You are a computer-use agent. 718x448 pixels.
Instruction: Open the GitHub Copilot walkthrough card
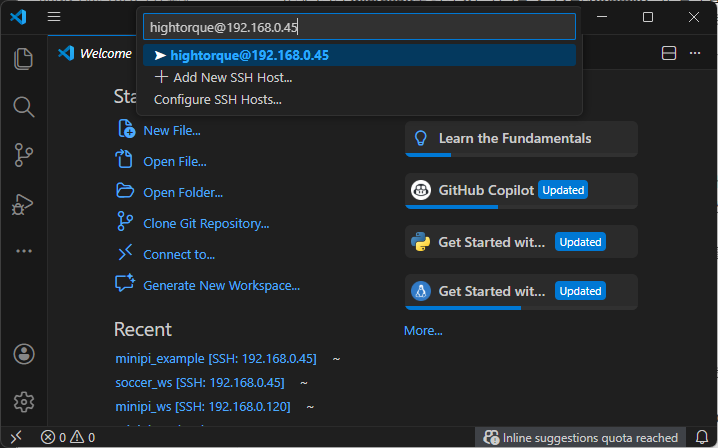pyautogui.click(x=521, y=191)
